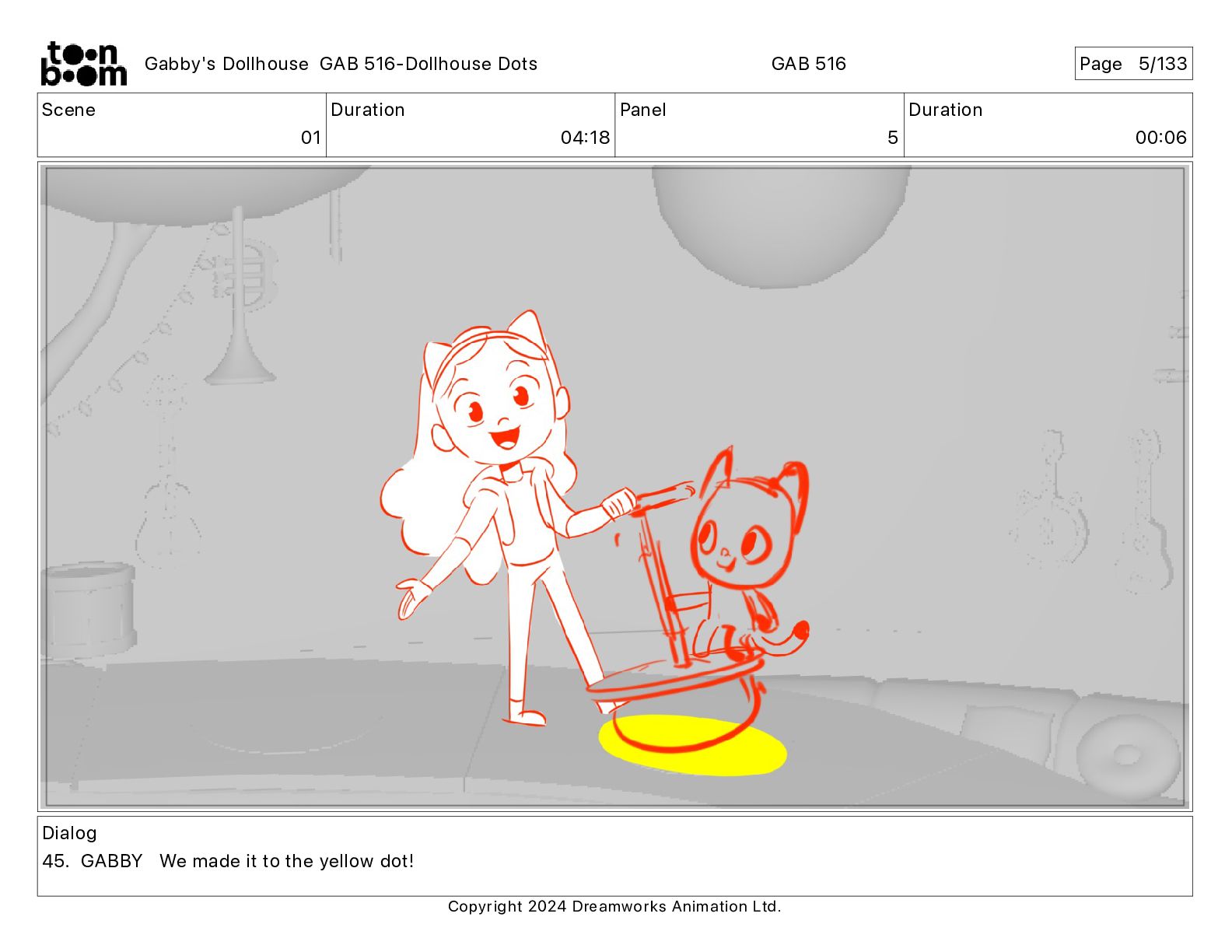The height and width of the screenshot is (952, 1232).
Task: Click the "Dialog" label
Action: (69, 833)
